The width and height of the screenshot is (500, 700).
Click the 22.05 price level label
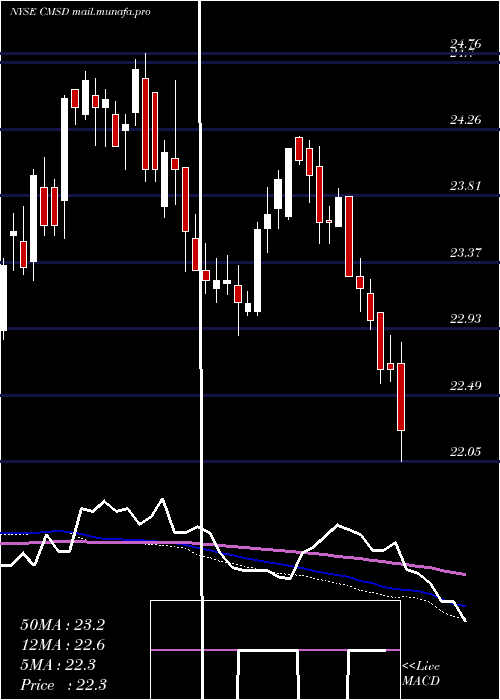466,452
